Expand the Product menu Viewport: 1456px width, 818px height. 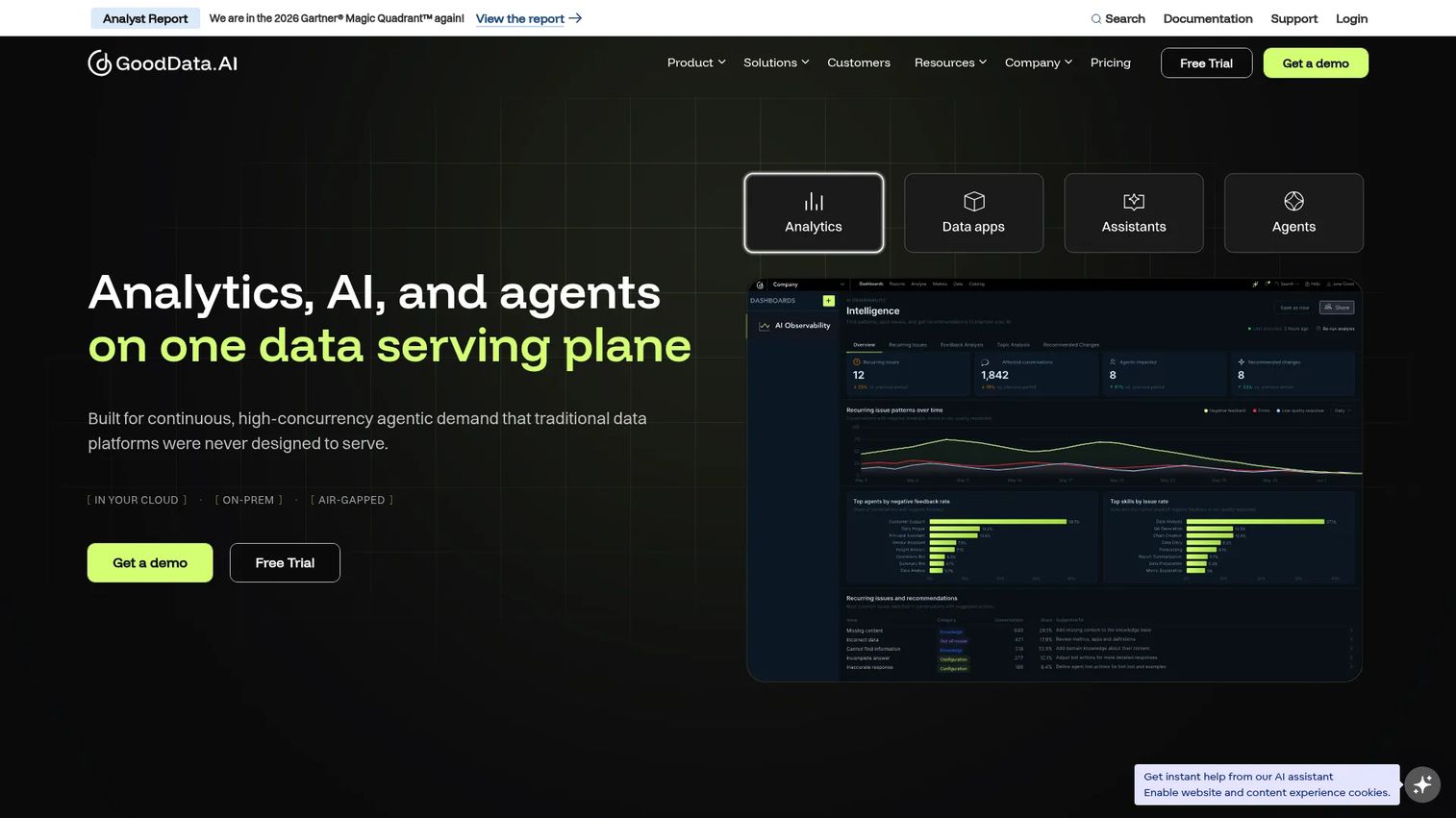(696, 62)
